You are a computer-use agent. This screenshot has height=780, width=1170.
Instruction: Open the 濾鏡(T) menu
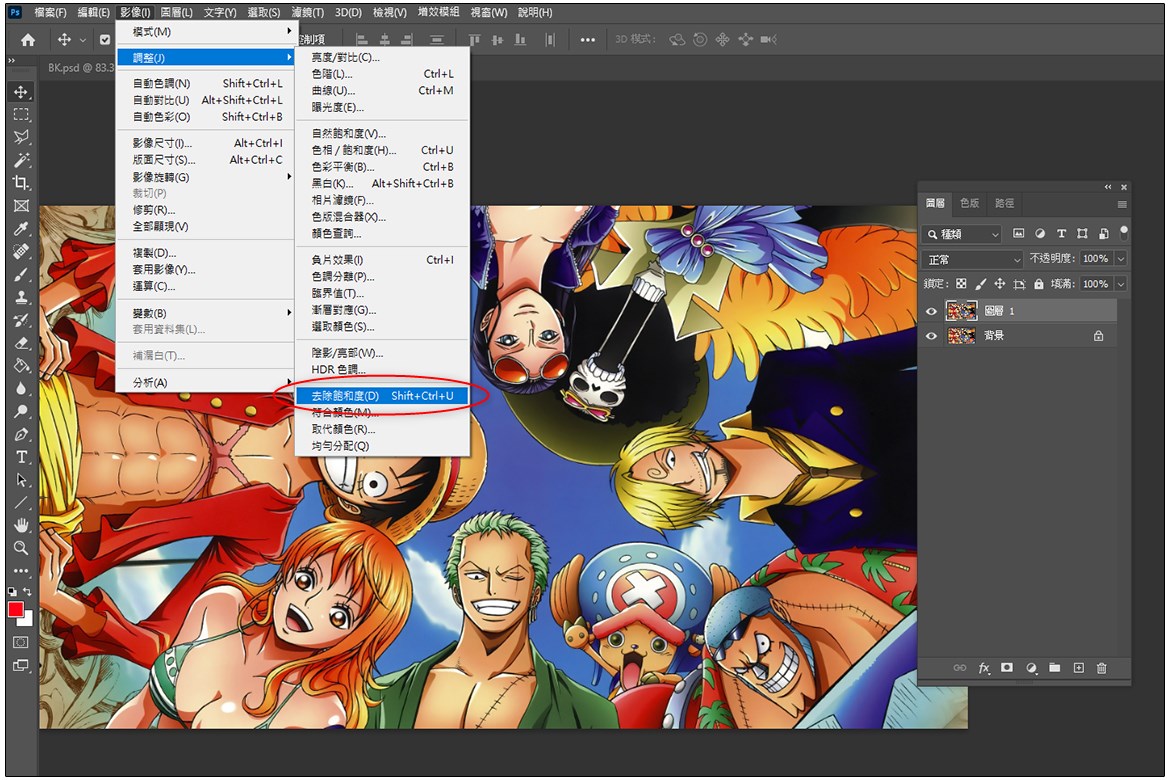point(307,13)
